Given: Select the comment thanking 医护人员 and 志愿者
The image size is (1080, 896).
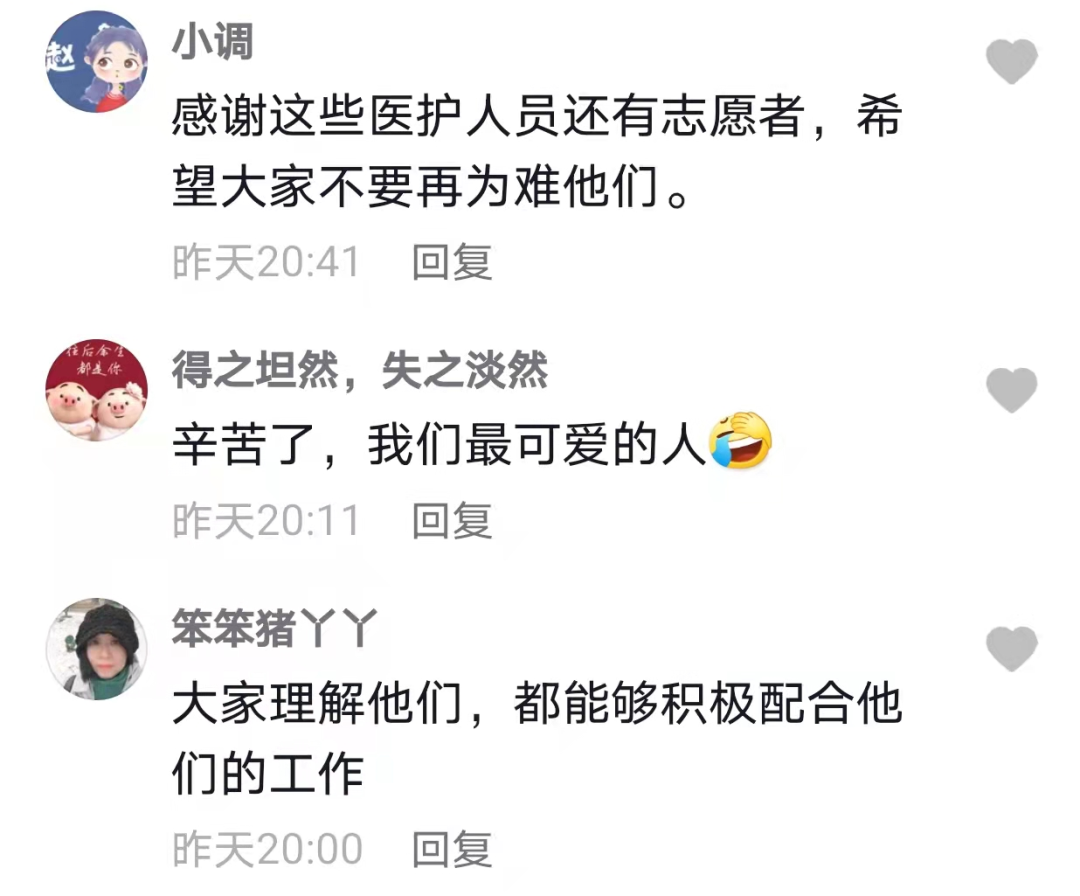Looking at the screenshot, I should [x=537, y=151].
